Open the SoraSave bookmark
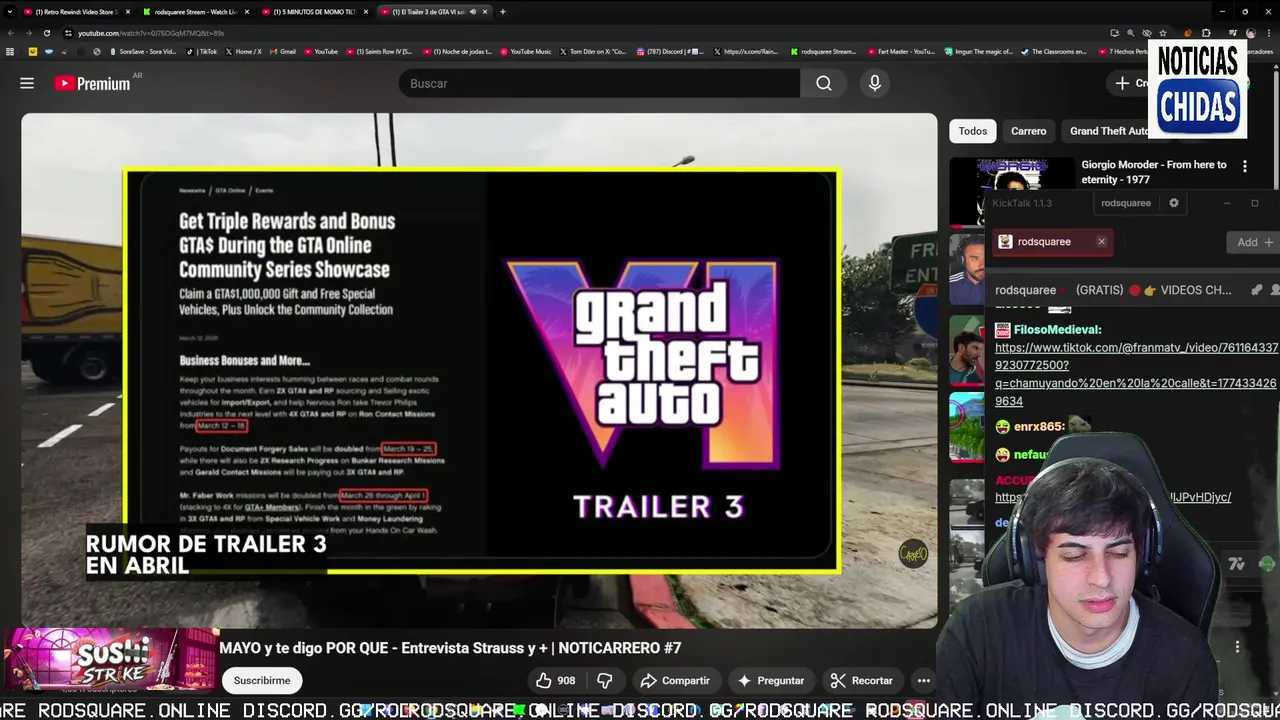Viewport: 1280px width, 720px height. click(x=141, y=51)
